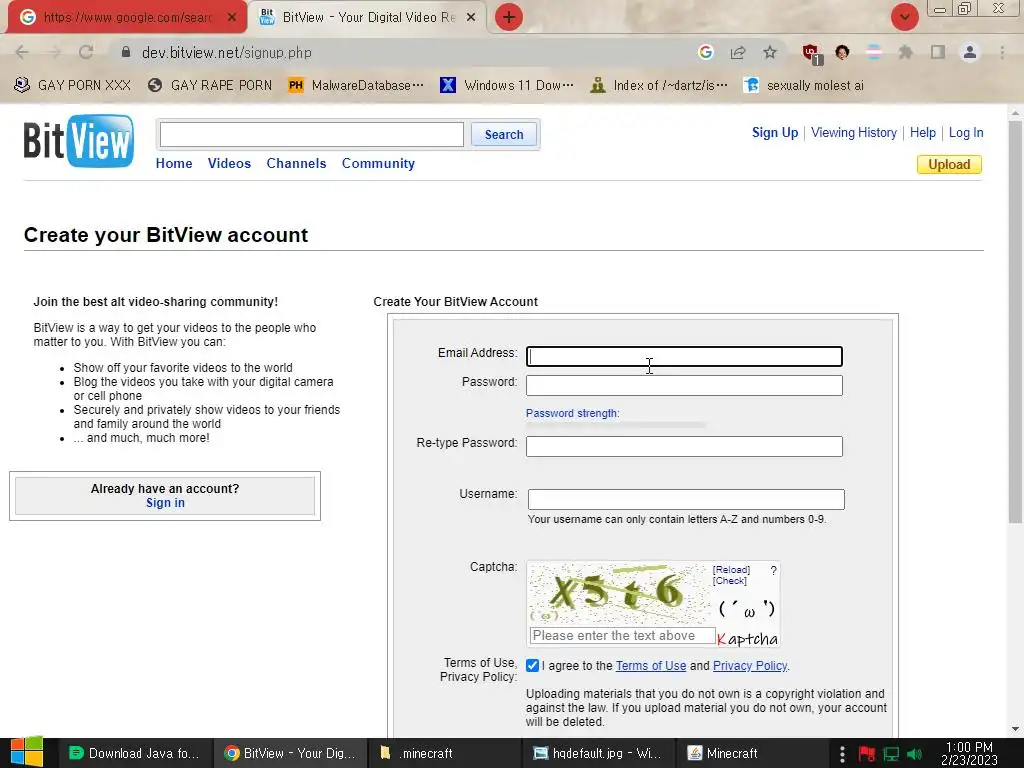Screen dimensions: 1024x768
Task: Click Sign in under Already have an account
Action: 165,503
